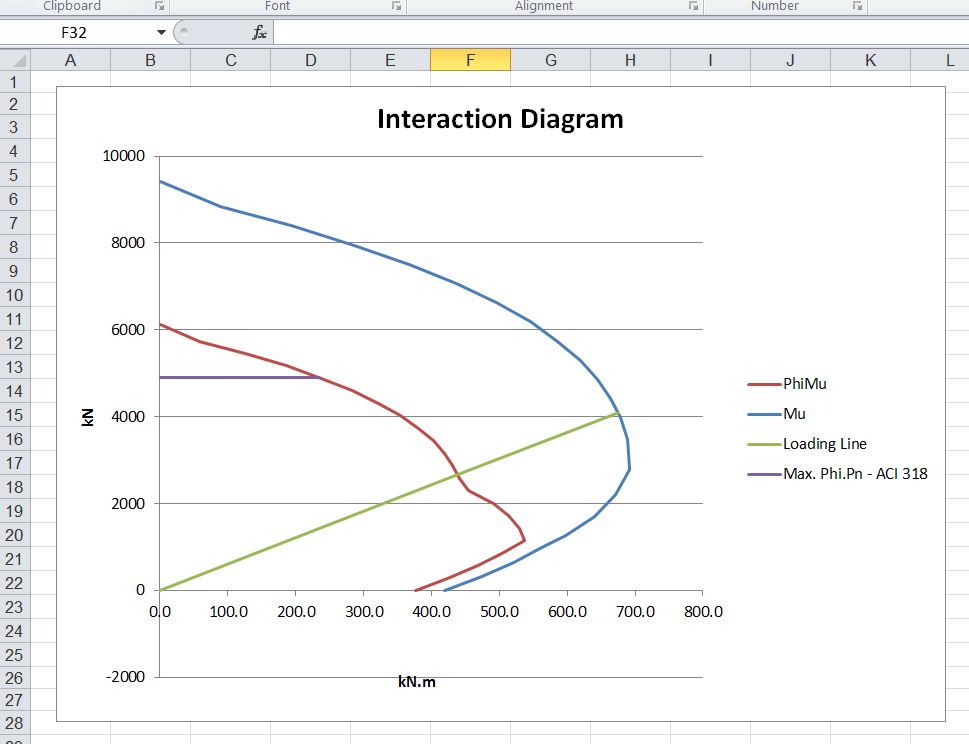Expand the Name Box dropdown arrow
This screenshot has width=969, height=744.
click(x=161, y=33)
